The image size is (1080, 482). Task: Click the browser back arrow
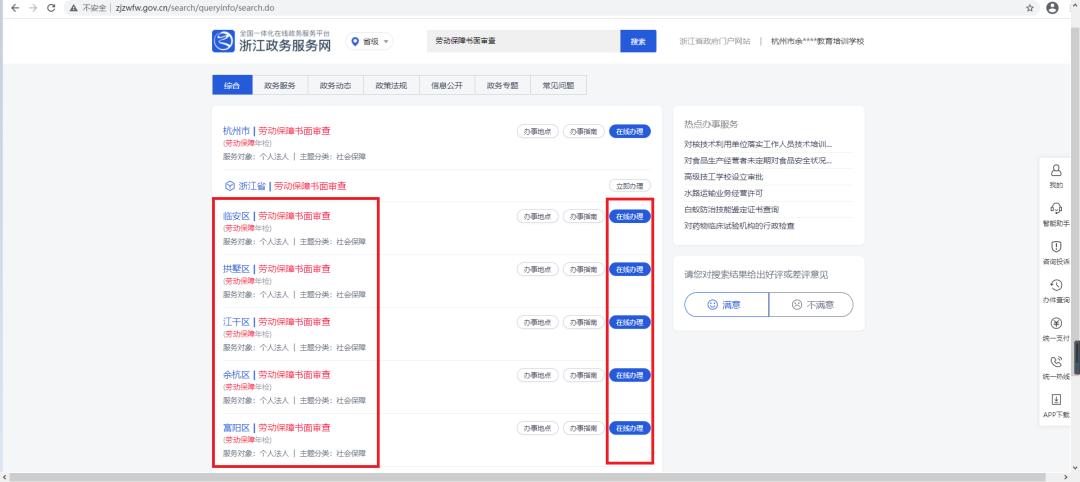click(15, 8)
